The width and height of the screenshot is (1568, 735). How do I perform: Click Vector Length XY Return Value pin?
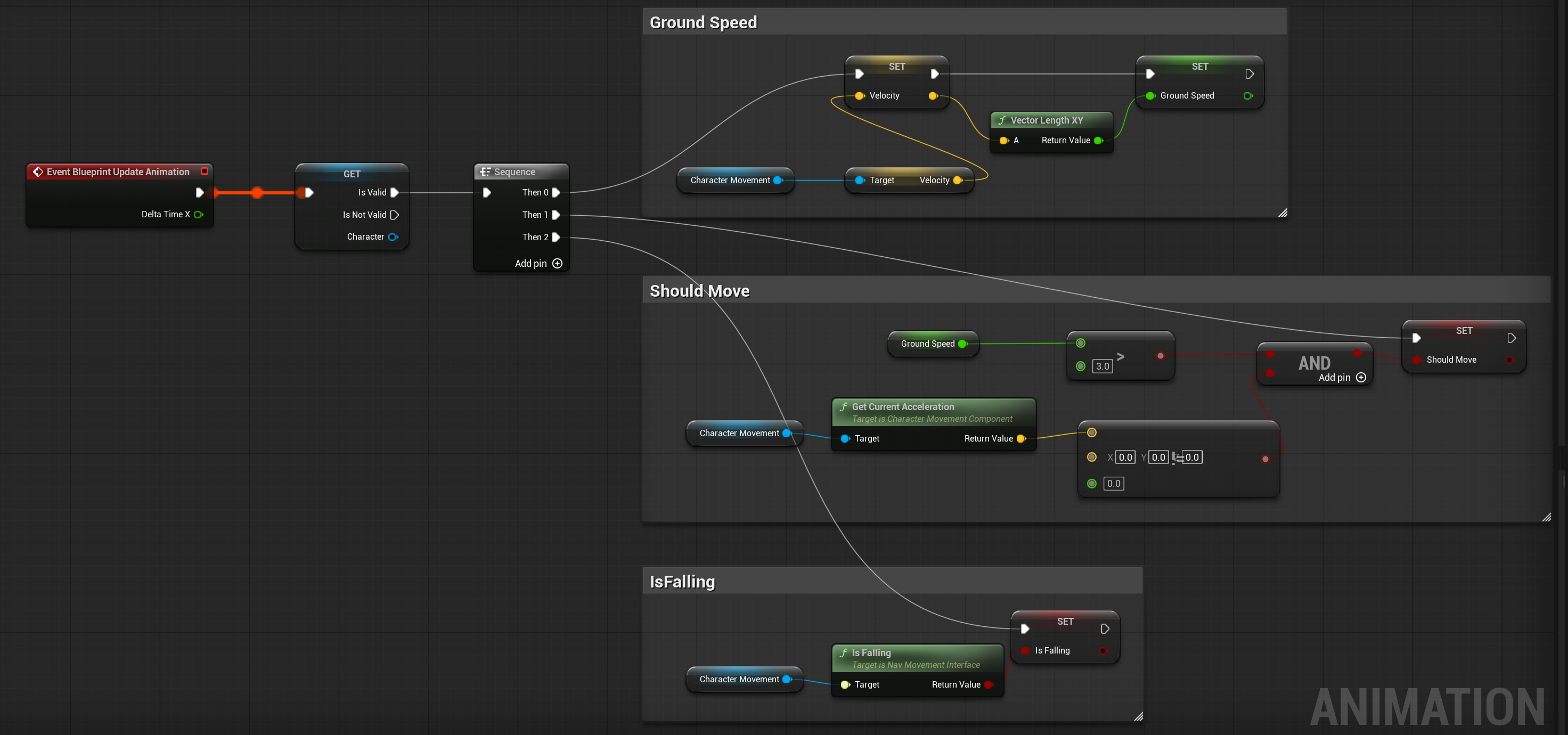tap(1099, 141)
